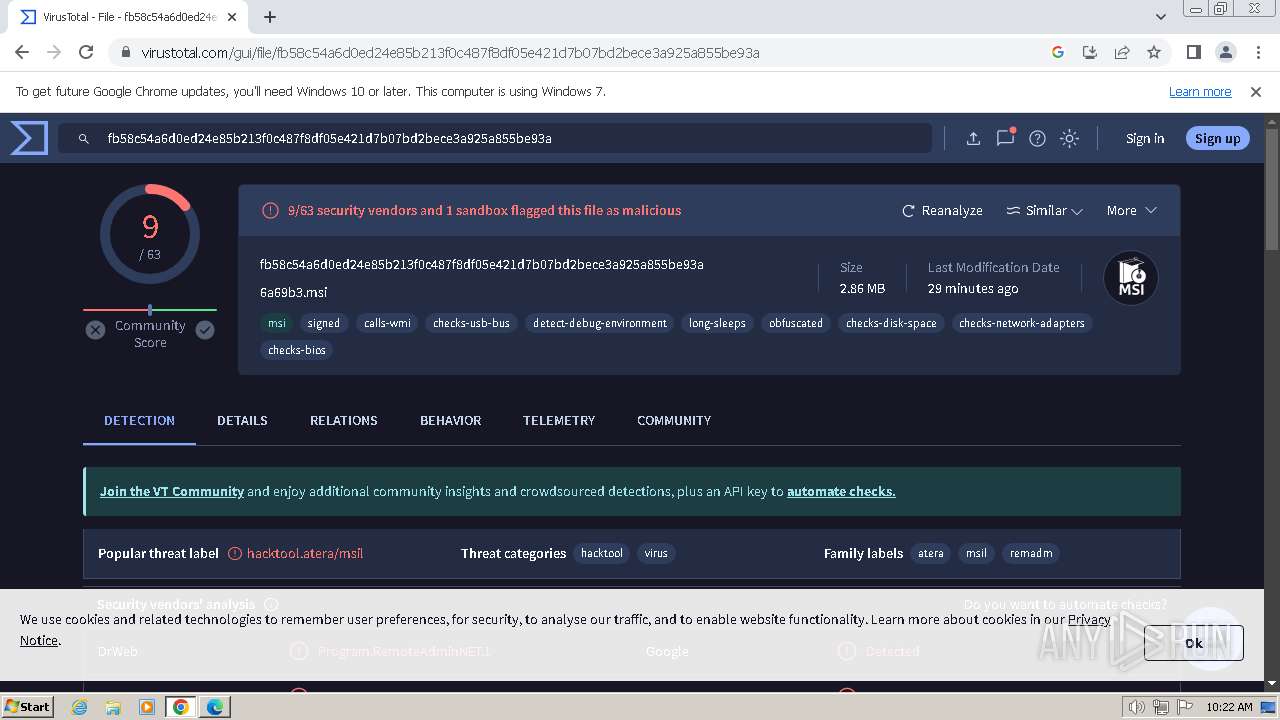Open Internet Explorer from taskbar

point(80,707)
